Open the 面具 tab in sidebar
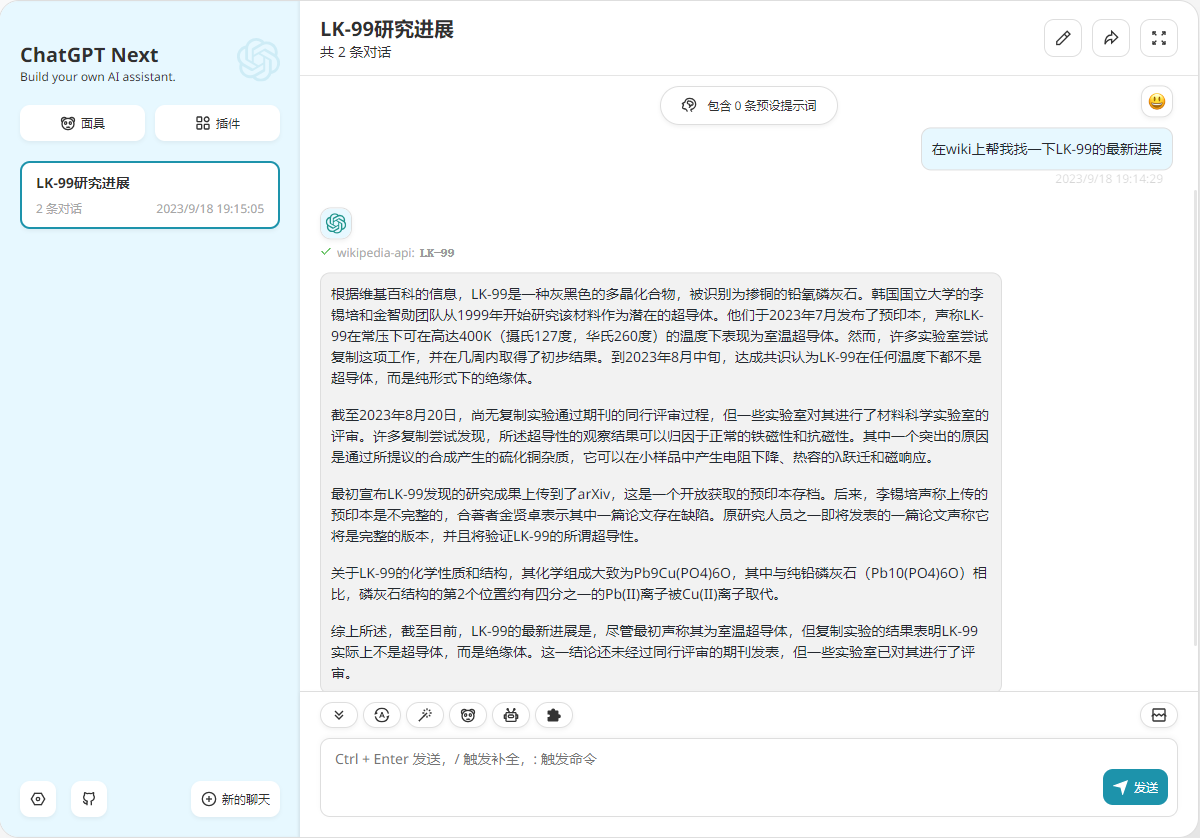Viewport: 1200px width, 838px height. [82, 123]
